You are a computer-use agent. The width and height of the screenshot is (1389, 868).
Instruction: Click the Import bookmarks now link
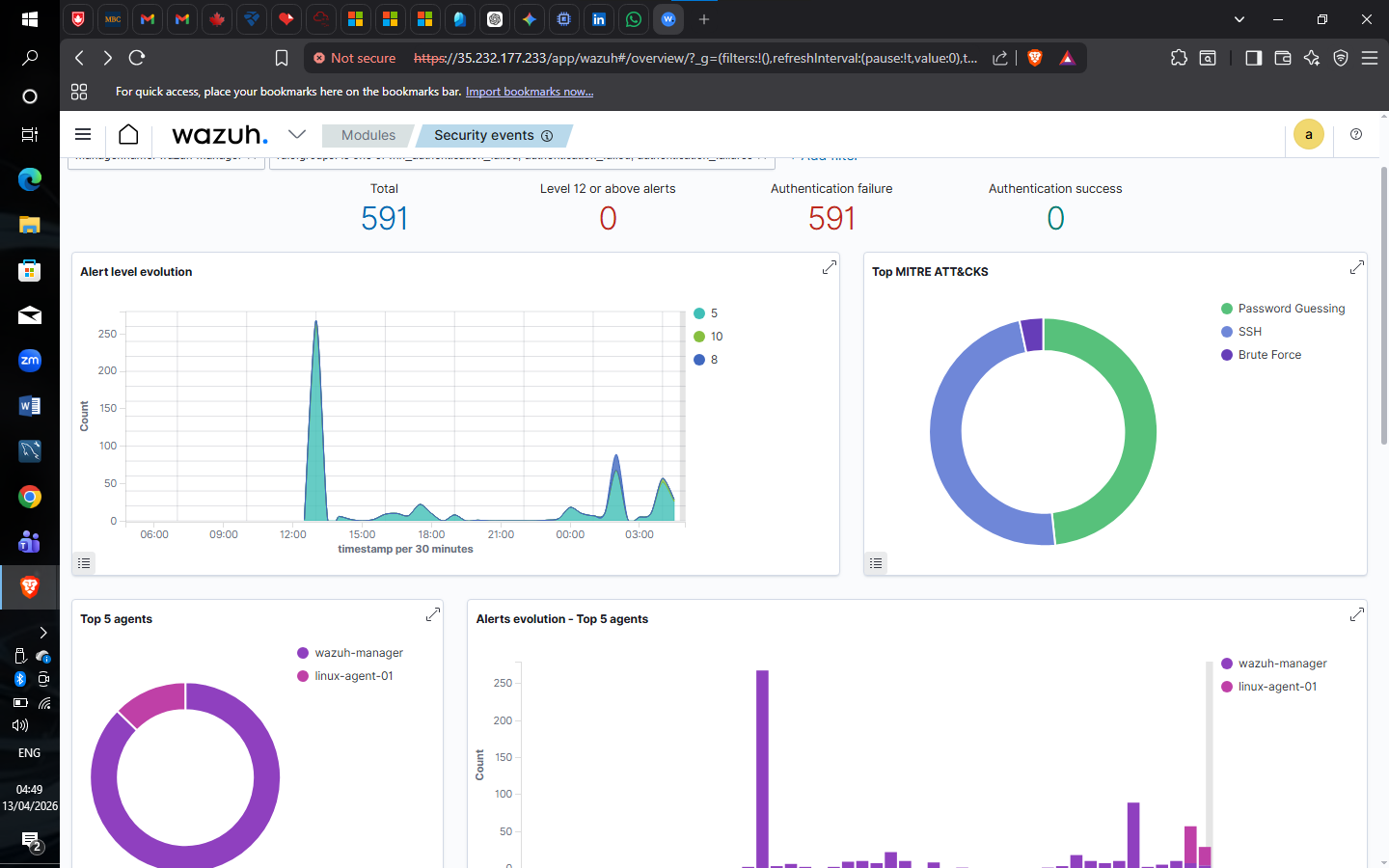point(530,92)
